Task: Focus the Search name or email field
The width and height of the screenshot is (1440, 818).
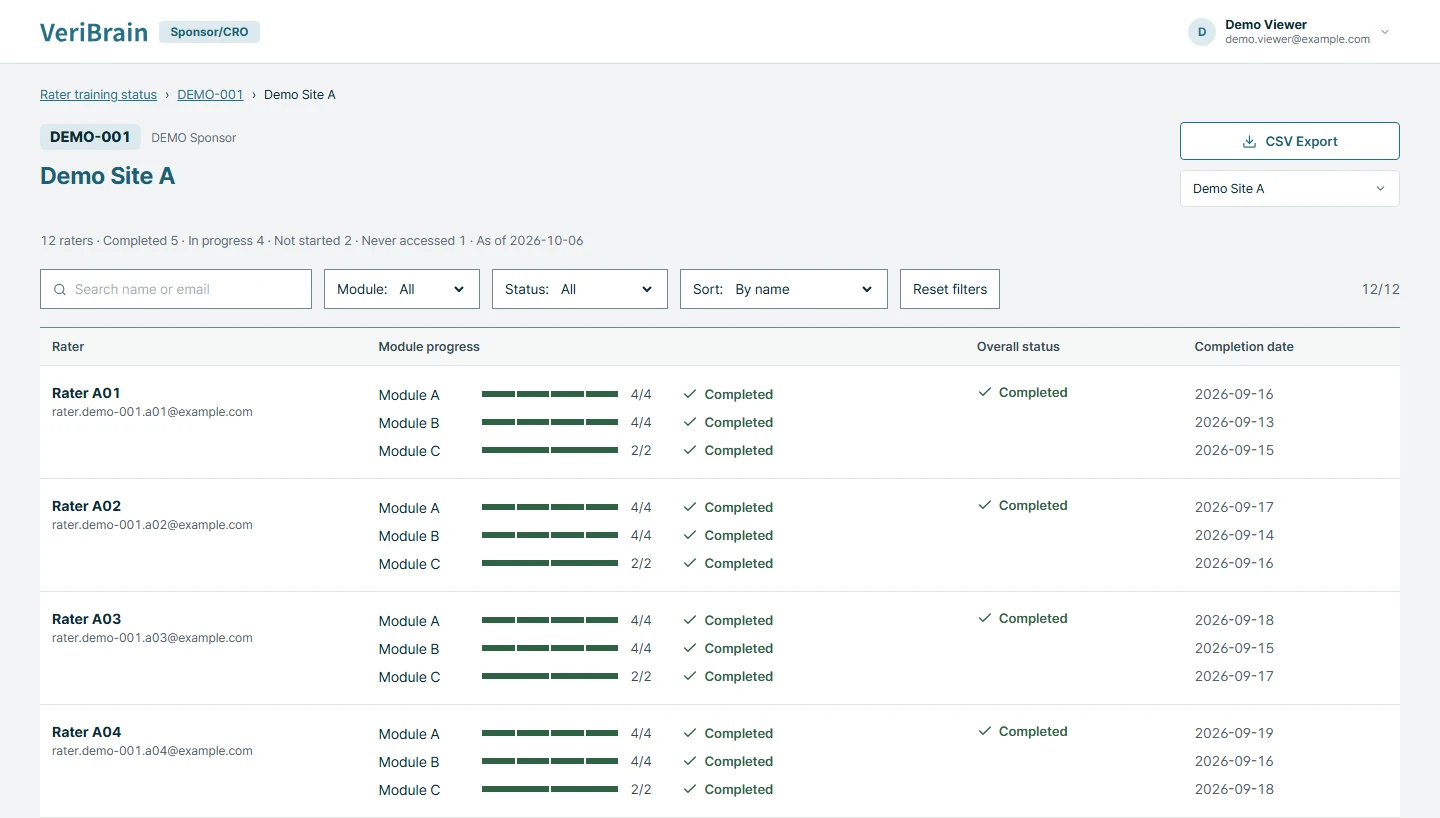Action: [176, 289]
